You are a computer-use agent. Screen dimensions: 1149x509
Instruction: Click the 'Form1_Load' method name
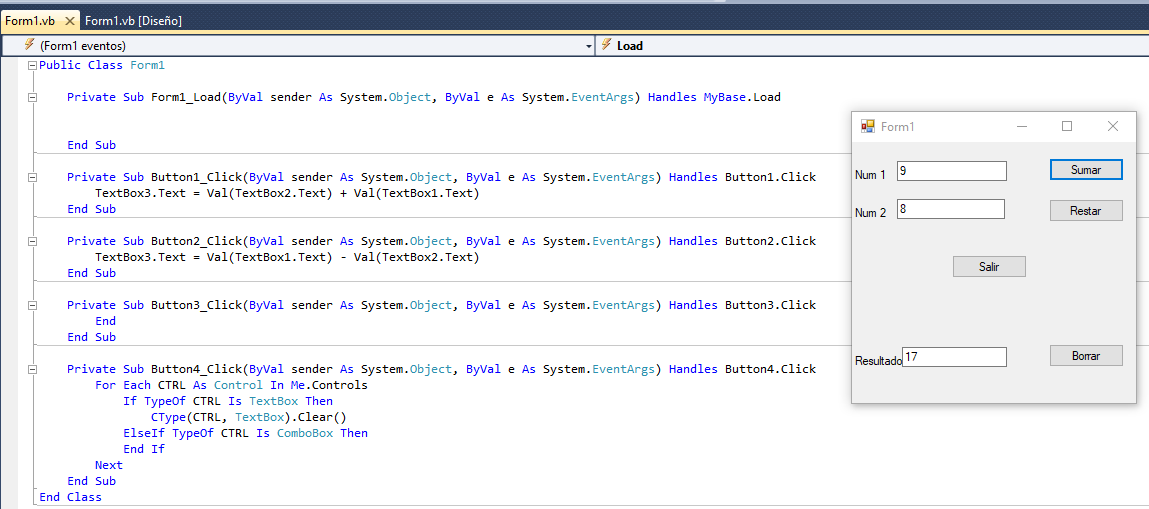pos(185,97)
